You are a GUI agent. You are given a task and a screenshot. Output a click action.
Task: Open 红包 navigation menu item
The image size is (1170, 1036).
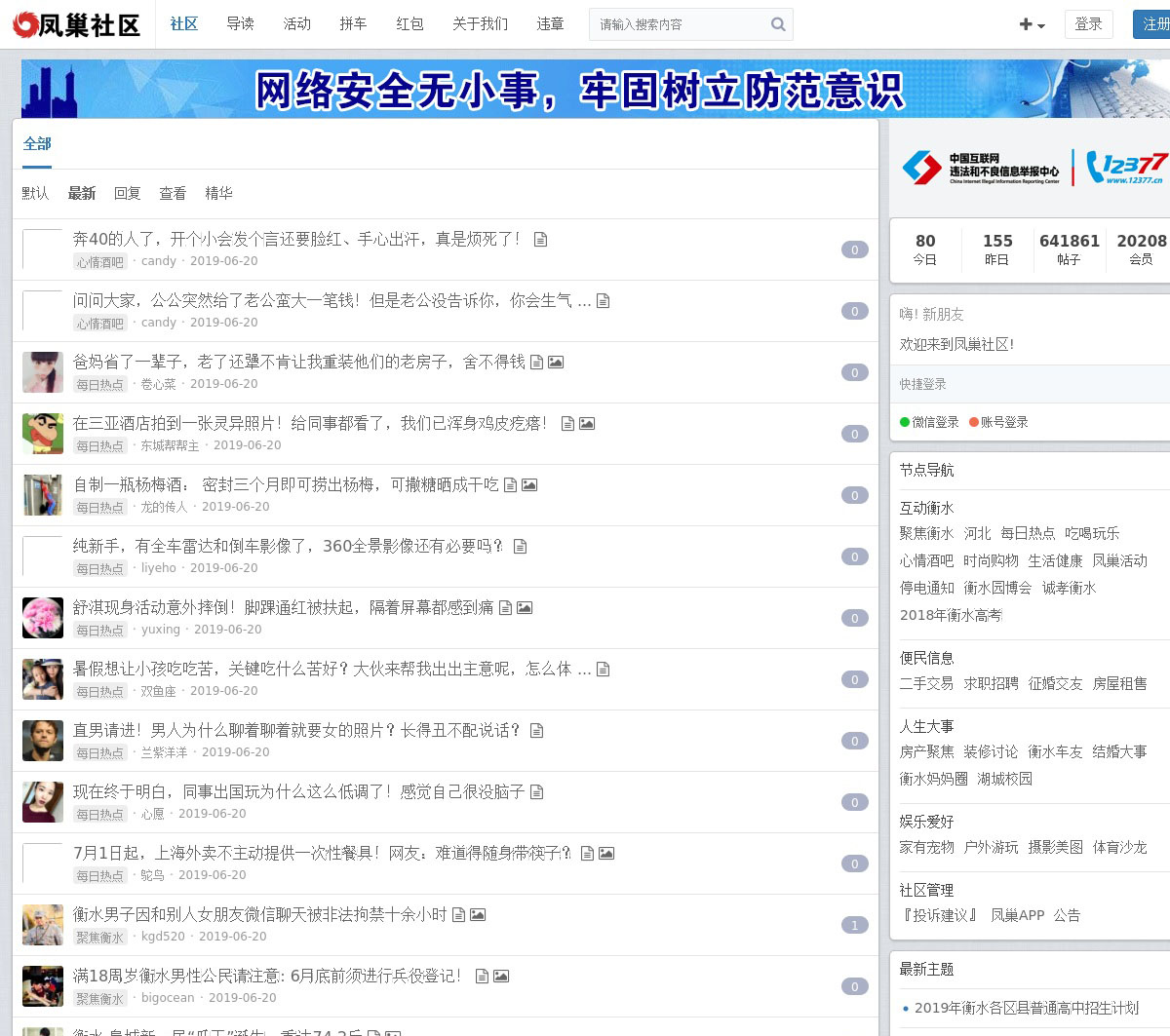click(409, 23)
